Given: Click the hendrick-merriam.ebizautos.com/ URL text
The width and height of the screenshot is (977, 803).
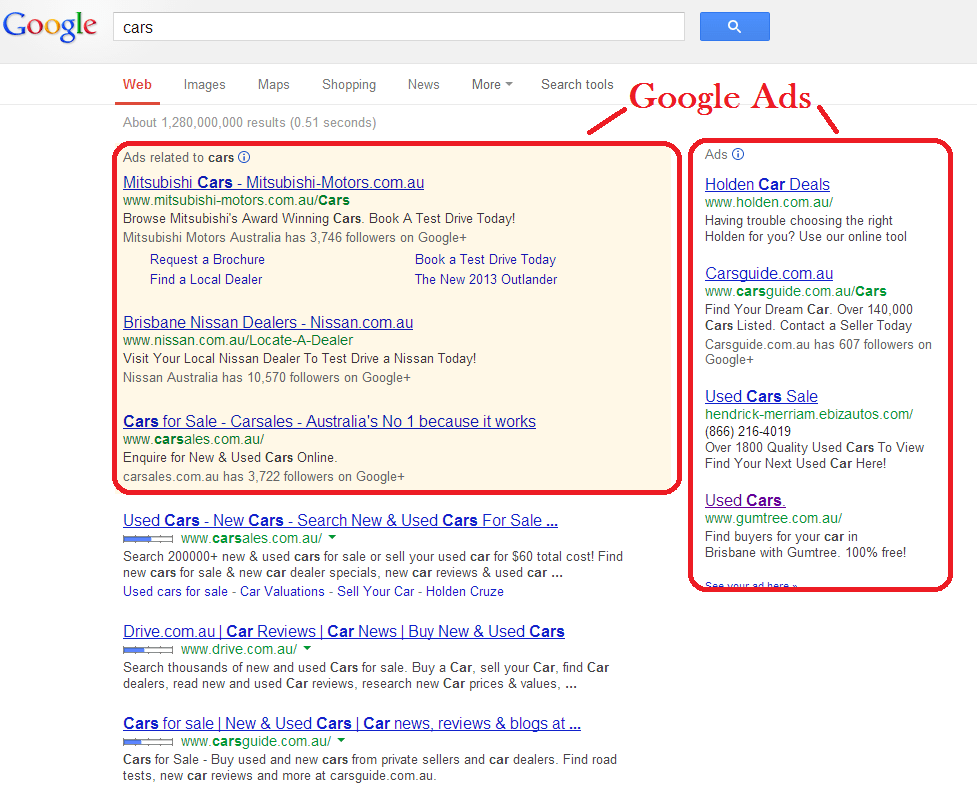Looking at the screenshot, I should point(809,414).
